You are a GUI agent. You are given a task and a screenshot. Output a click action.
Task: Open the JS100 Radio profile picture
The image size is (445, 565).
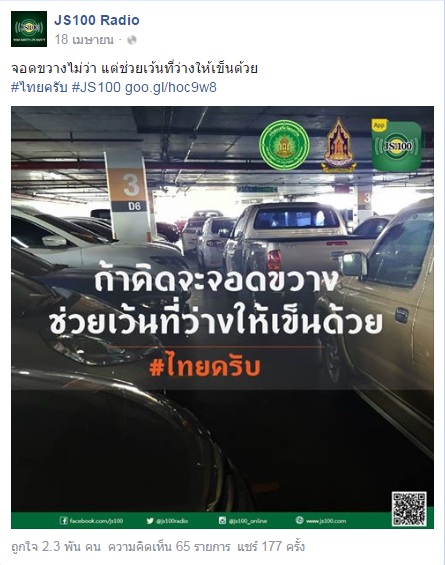29,29
